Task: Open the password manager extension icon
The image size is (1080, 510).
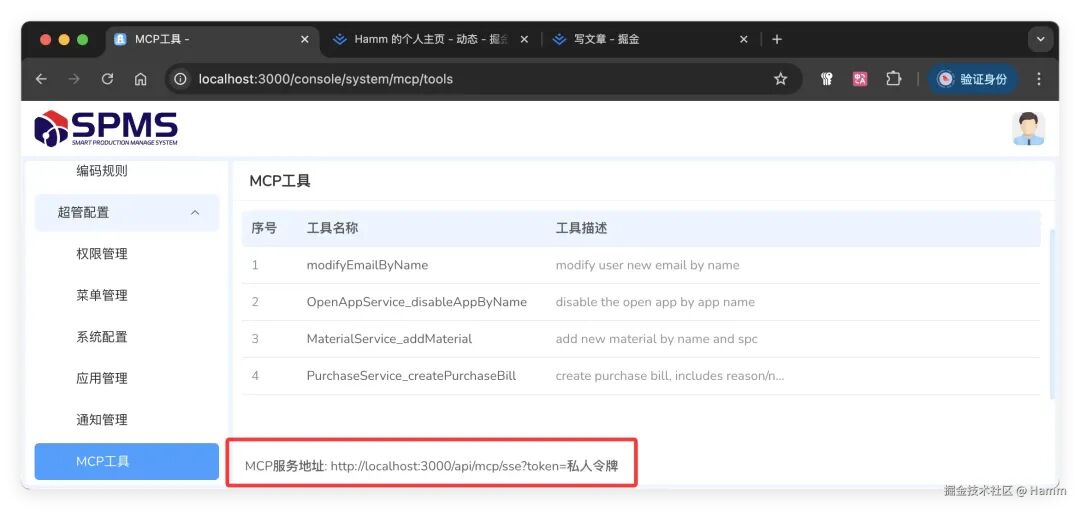Action: (827, 79)
